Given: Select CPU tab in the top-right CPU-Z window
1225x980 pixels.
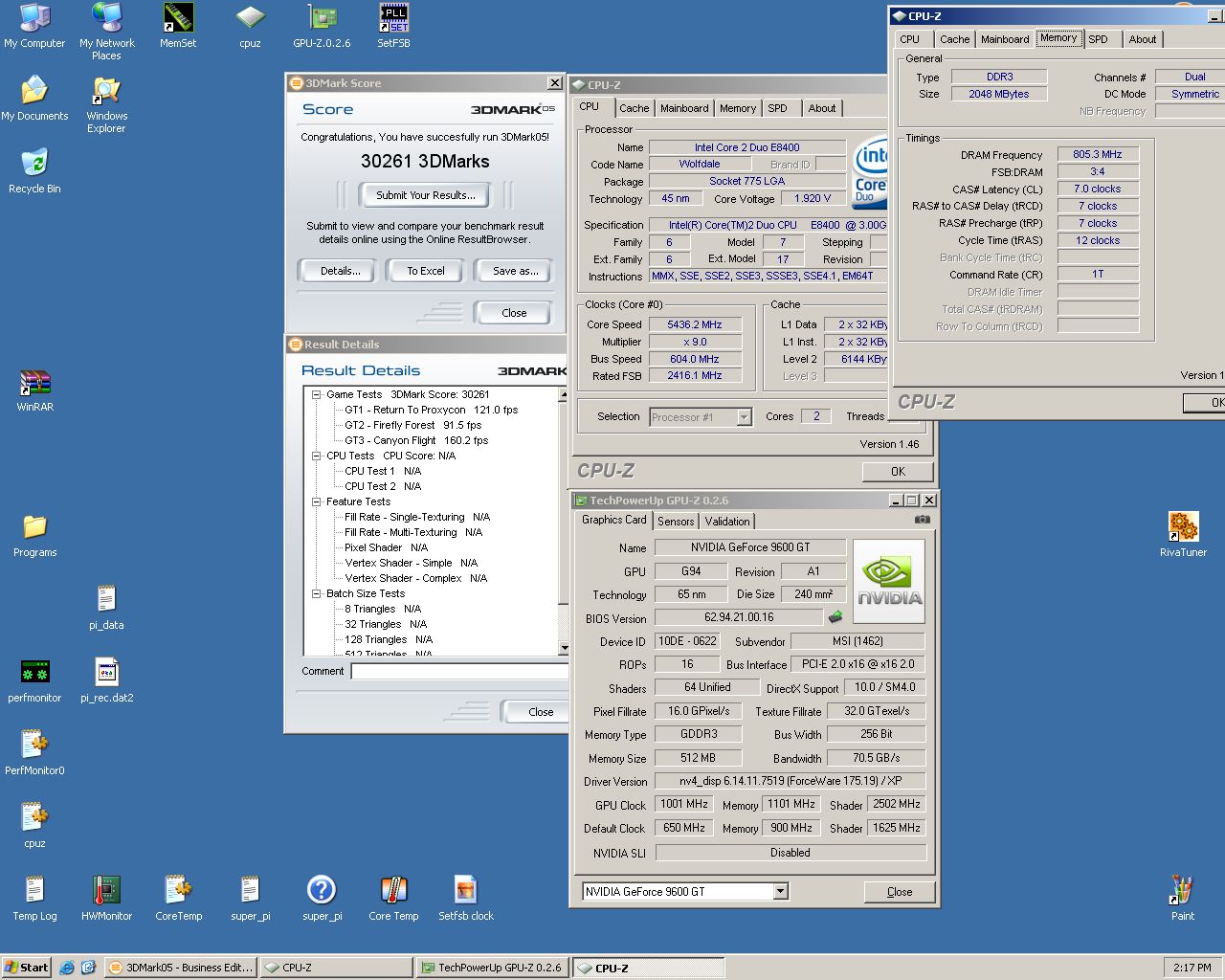Looking at the screenshot, I should pyautogui.click(x=910, y=39).
